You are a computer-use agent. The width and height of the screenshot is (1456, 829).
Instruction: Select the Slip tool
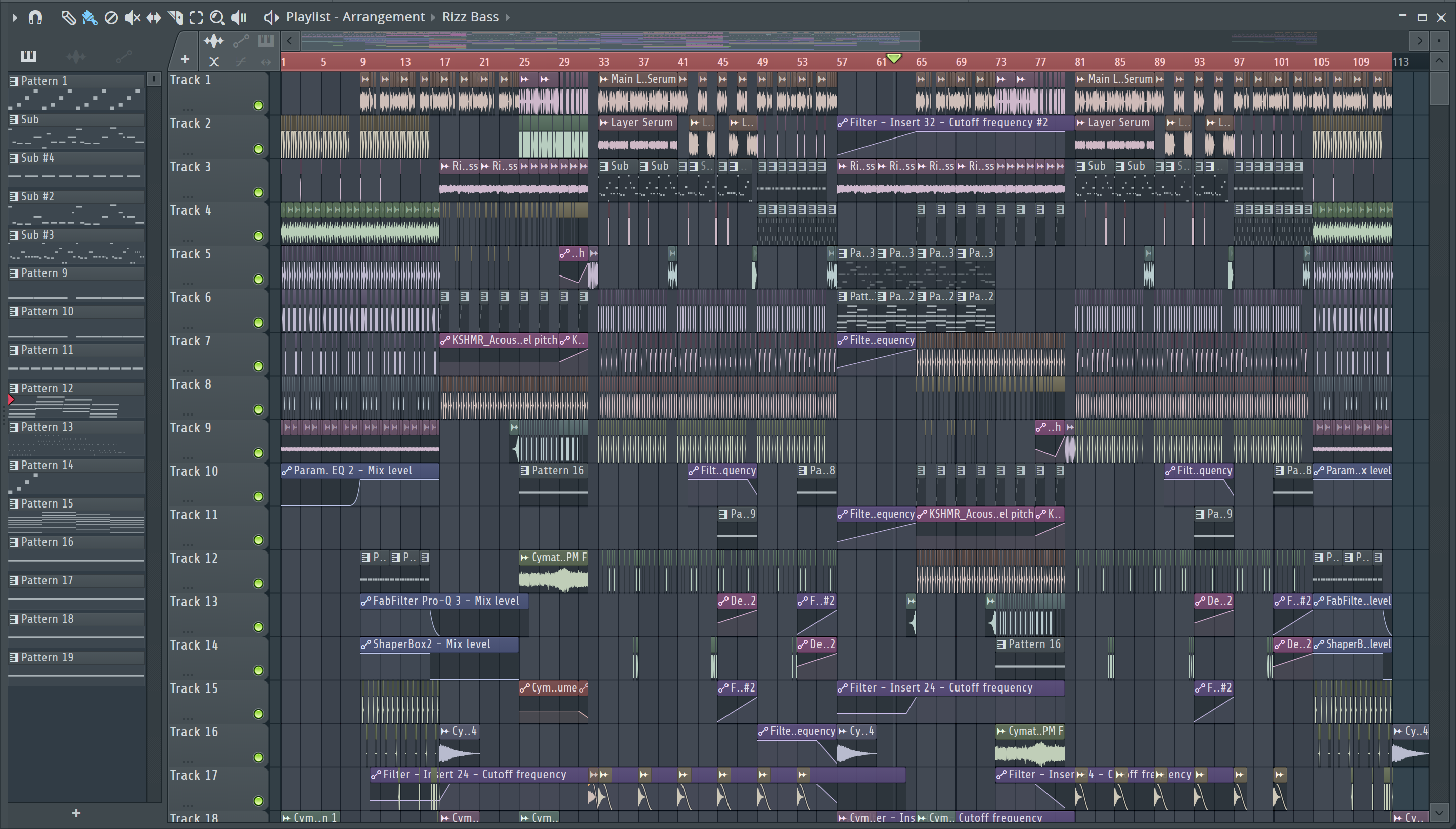pos(153,18)
